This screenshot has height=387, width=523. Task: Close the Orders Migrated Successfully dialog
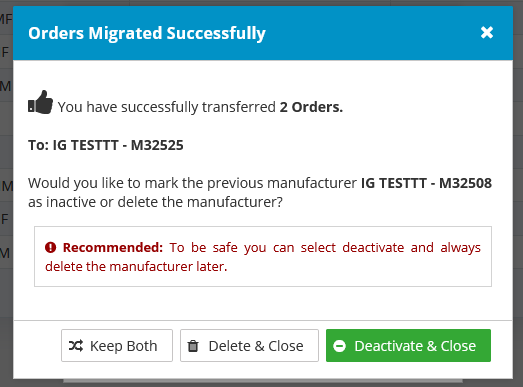coord(487,33)
